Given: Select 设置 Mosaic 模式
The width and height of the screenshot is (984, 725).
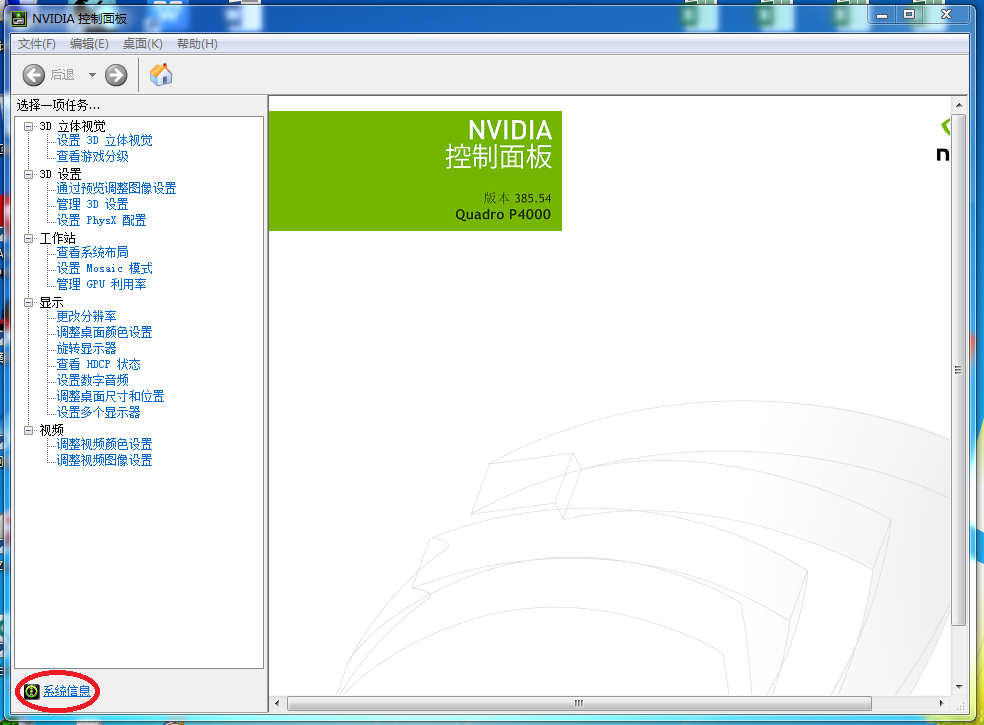Looking at the screenshot, I should 104,268.
